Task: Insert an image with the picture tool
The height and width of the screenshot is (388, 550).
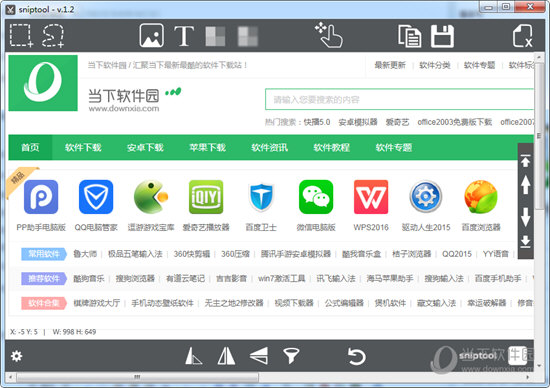Action: 152,35
